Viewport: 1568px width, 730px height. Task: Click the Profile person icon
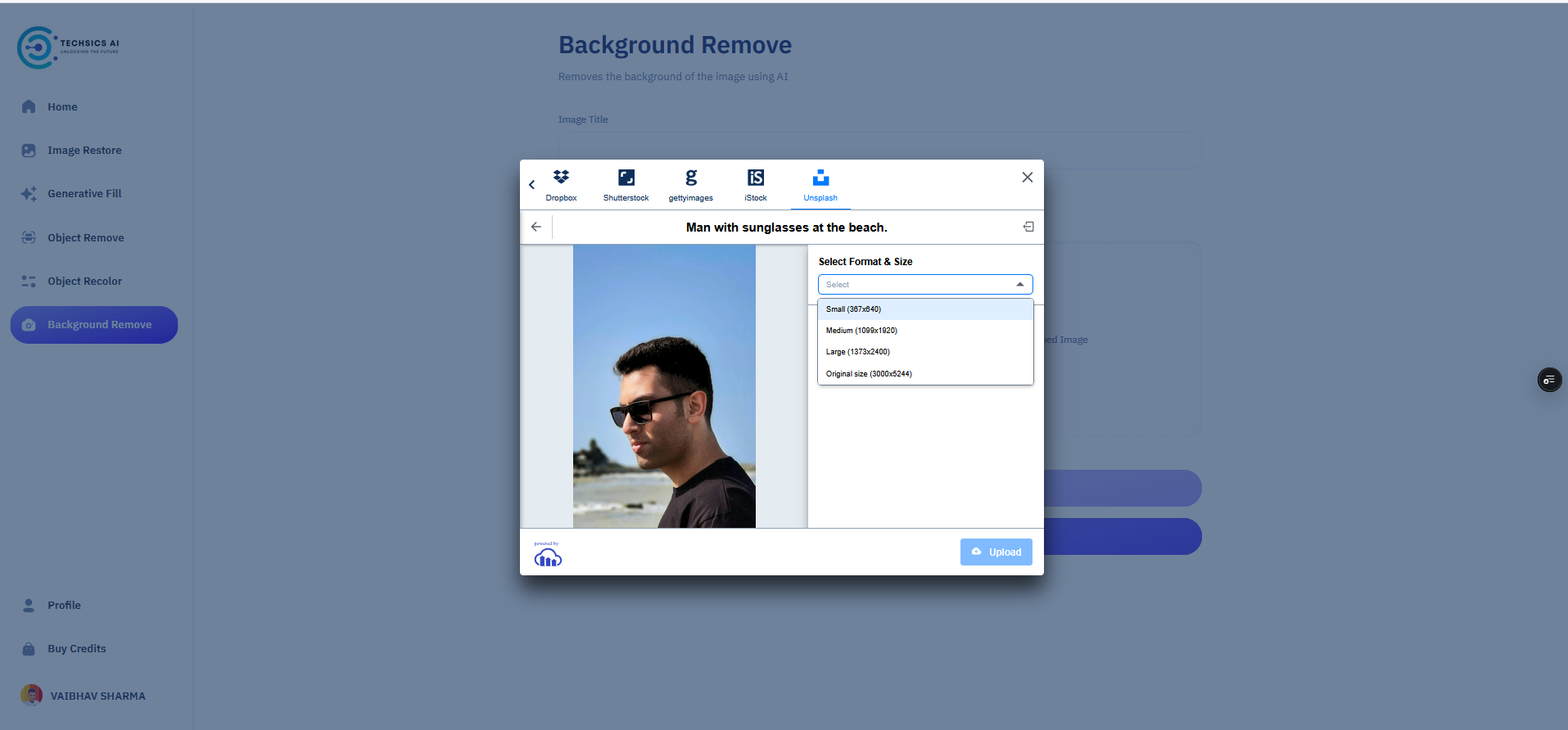click(x=29, y=606)
